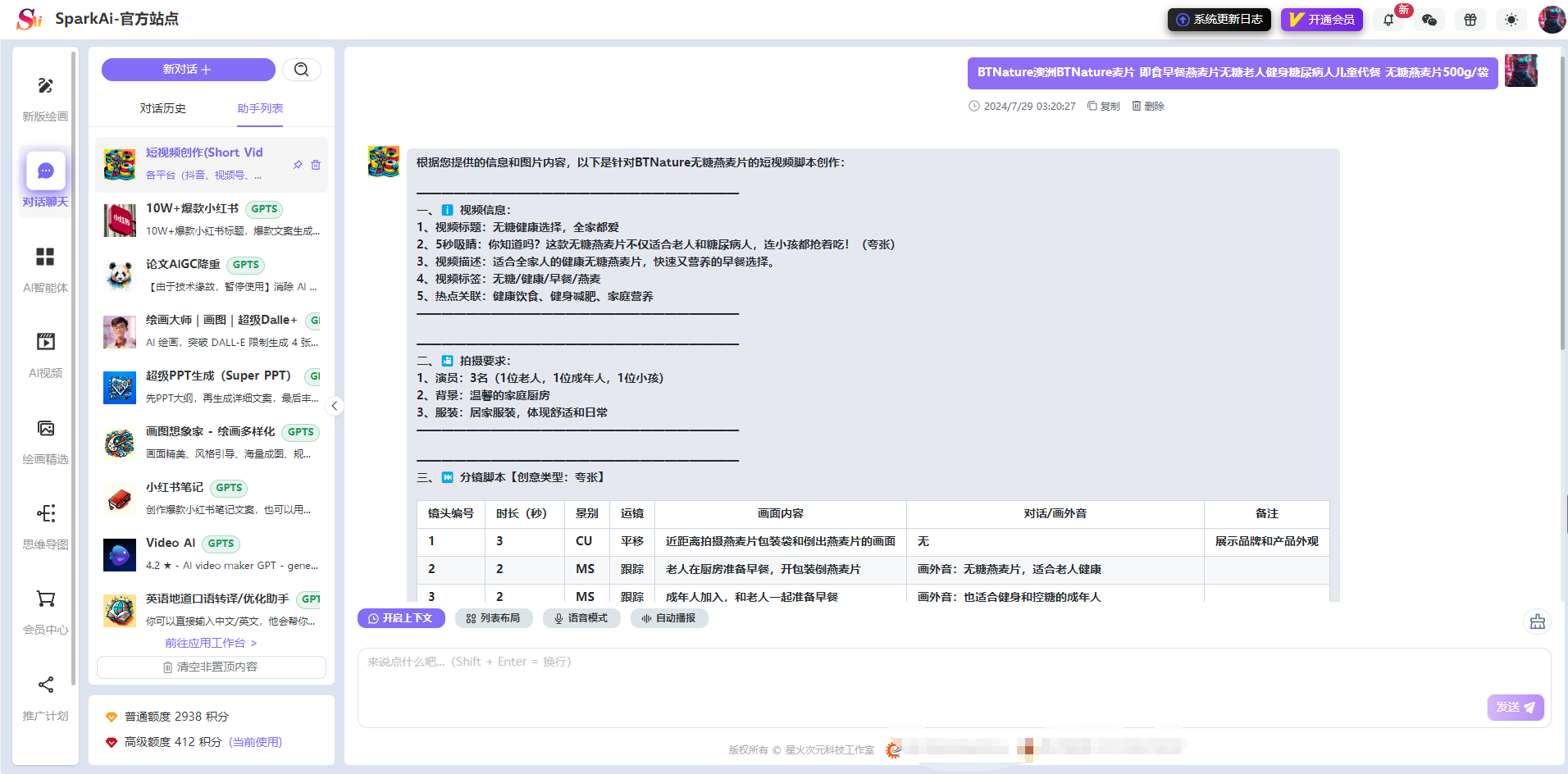Viewport: 1568px width, 774px height.
Task: Click the SparkAi logo in header
Action: point(30,19)
